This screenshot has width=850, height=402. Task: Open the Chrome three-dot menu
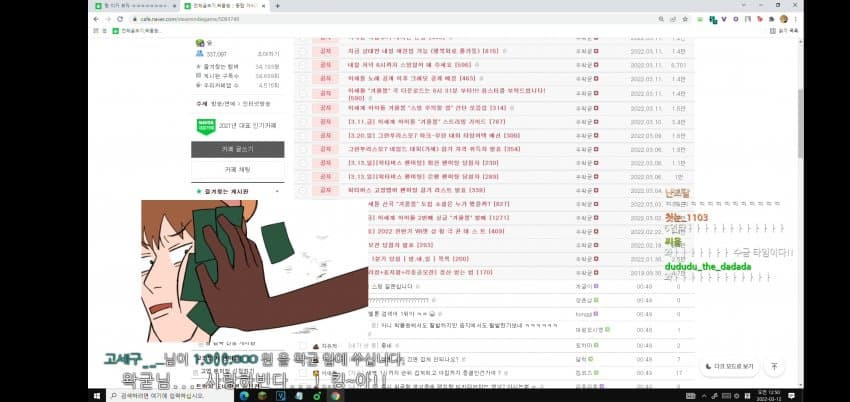click(x=795, y=19)
